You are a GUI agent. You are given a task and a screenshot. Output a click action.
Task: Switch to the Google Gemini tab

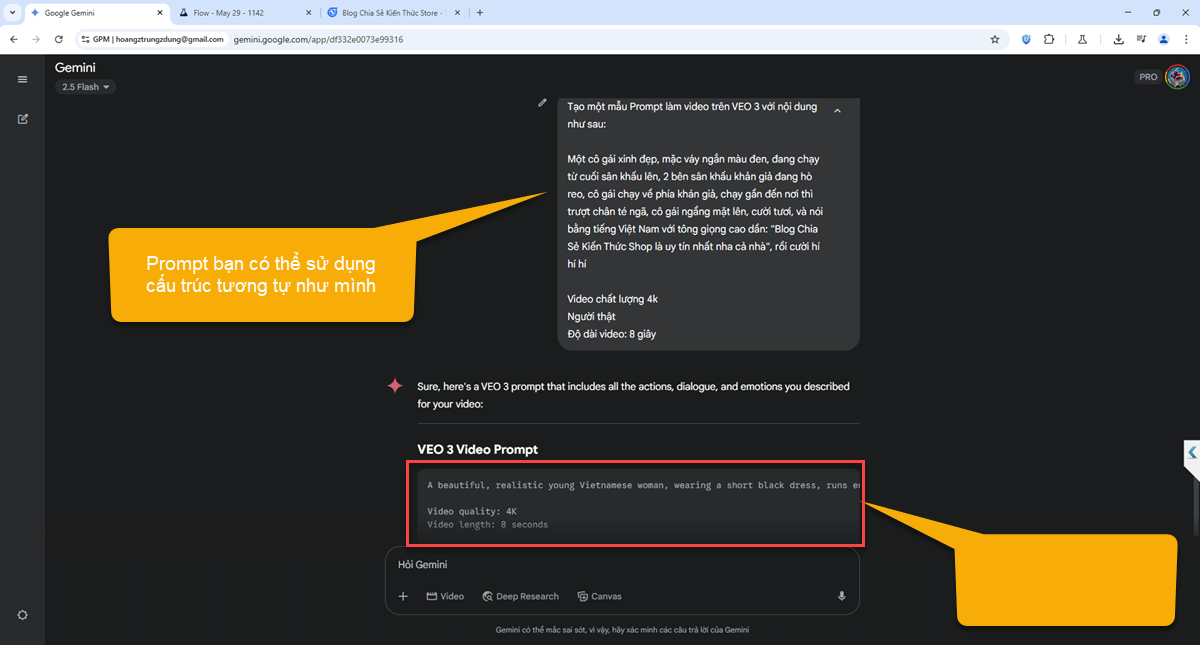tap(95, 13)
